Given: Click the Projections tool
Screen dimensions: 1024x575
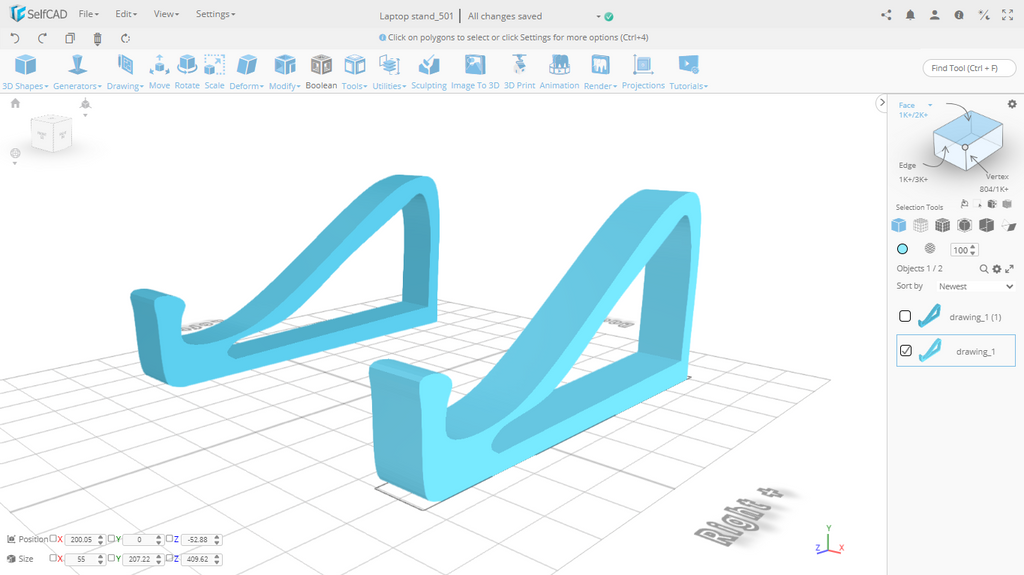Looking at the screenshot, I should (643, 70).
